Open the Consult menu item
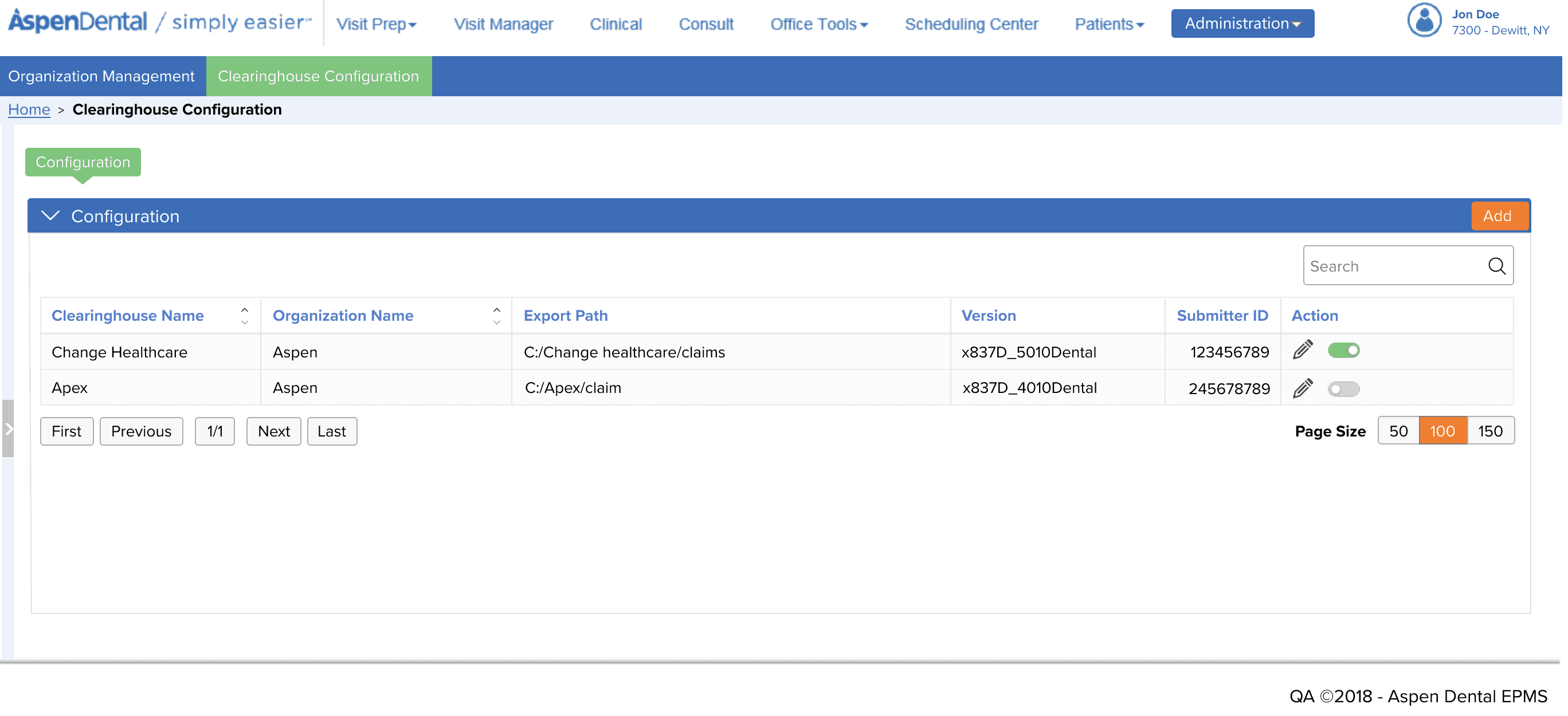The image size is (1568, 716). (x=706, y=24)
